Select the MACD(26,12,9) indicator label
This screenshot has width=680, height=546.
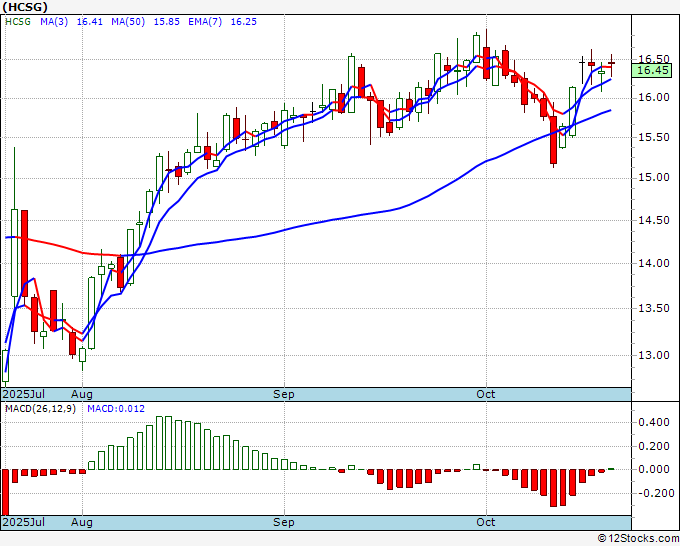click(x=36, y=409)
